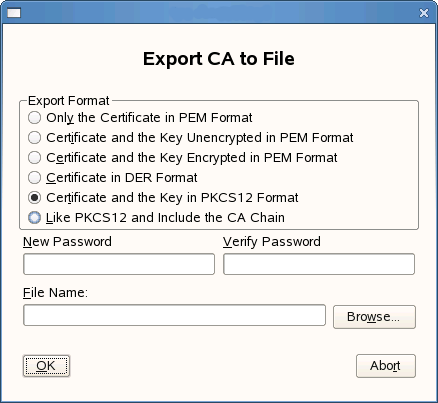
Task: Pick Certificate in DER Format option
Action: coord(113,178)
